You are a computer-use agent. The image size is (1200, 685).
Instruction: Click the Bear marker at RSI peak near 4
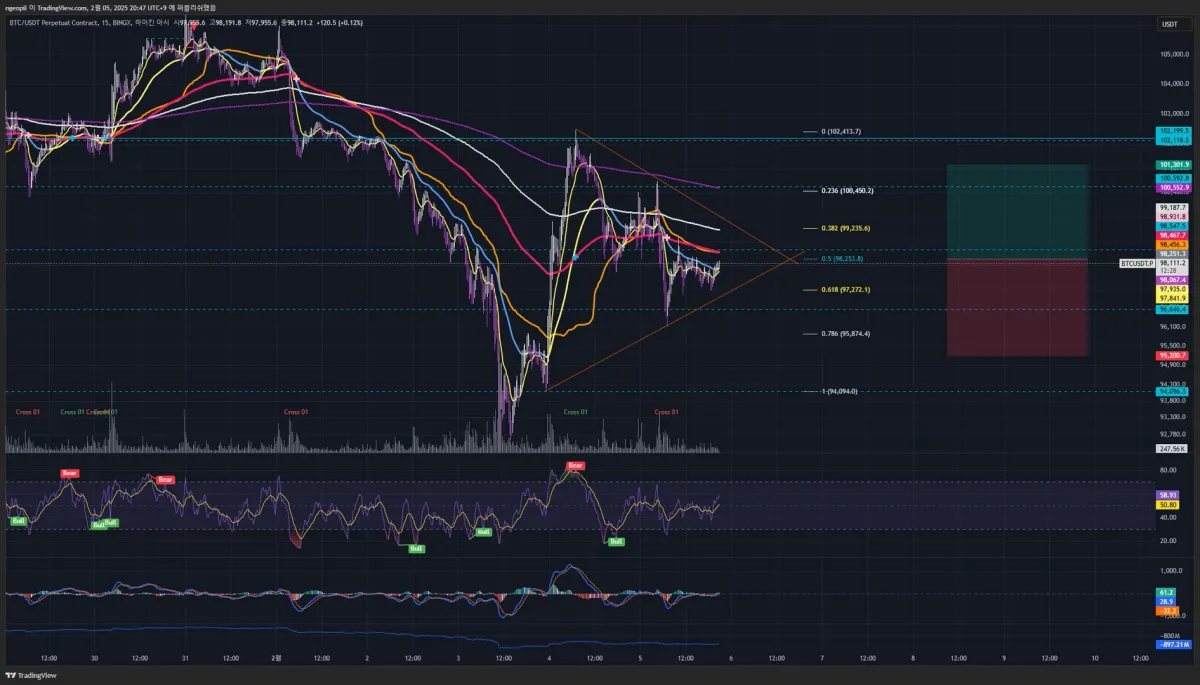[575, 465]
